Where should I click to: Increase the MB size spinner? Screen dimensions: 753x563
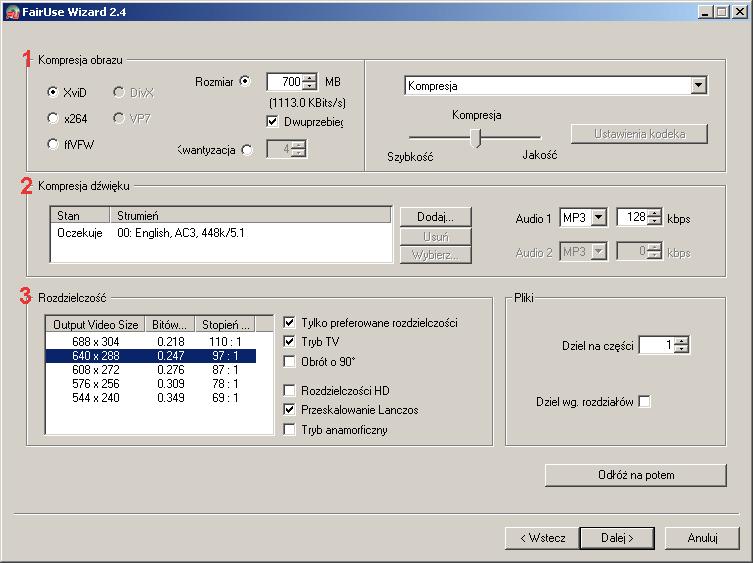pos(310,78)
